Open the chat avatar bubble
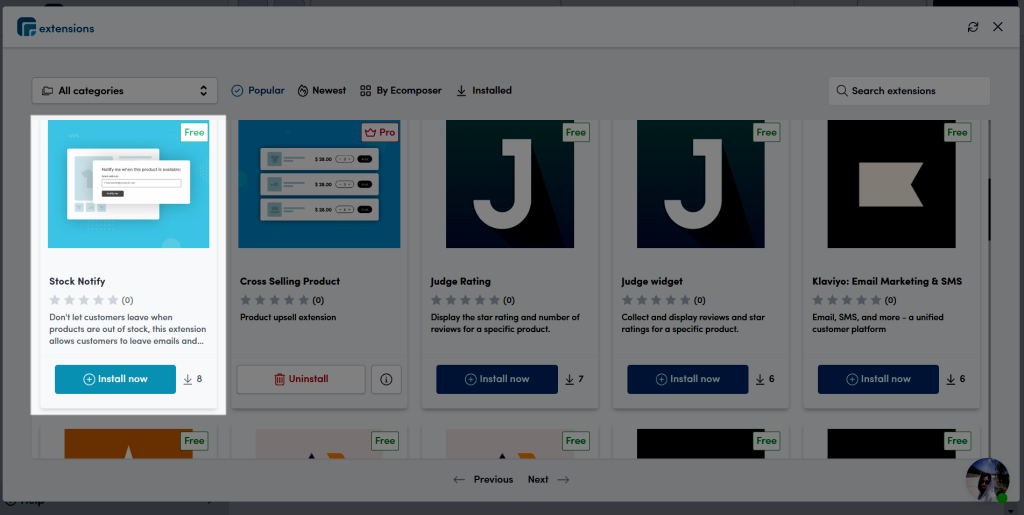 tap(987, 480)
